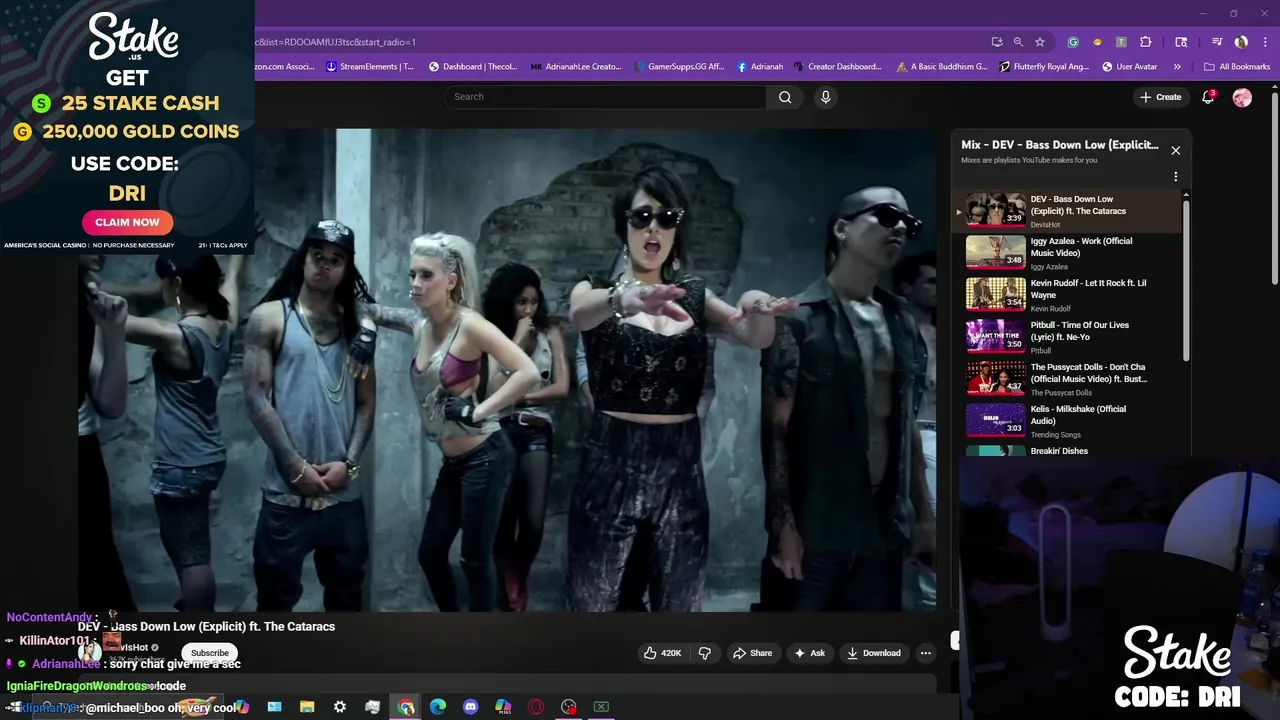Subscribe to the DevIsHot channel
This screenshot has height=720, width=1280.
pos(210,653)
